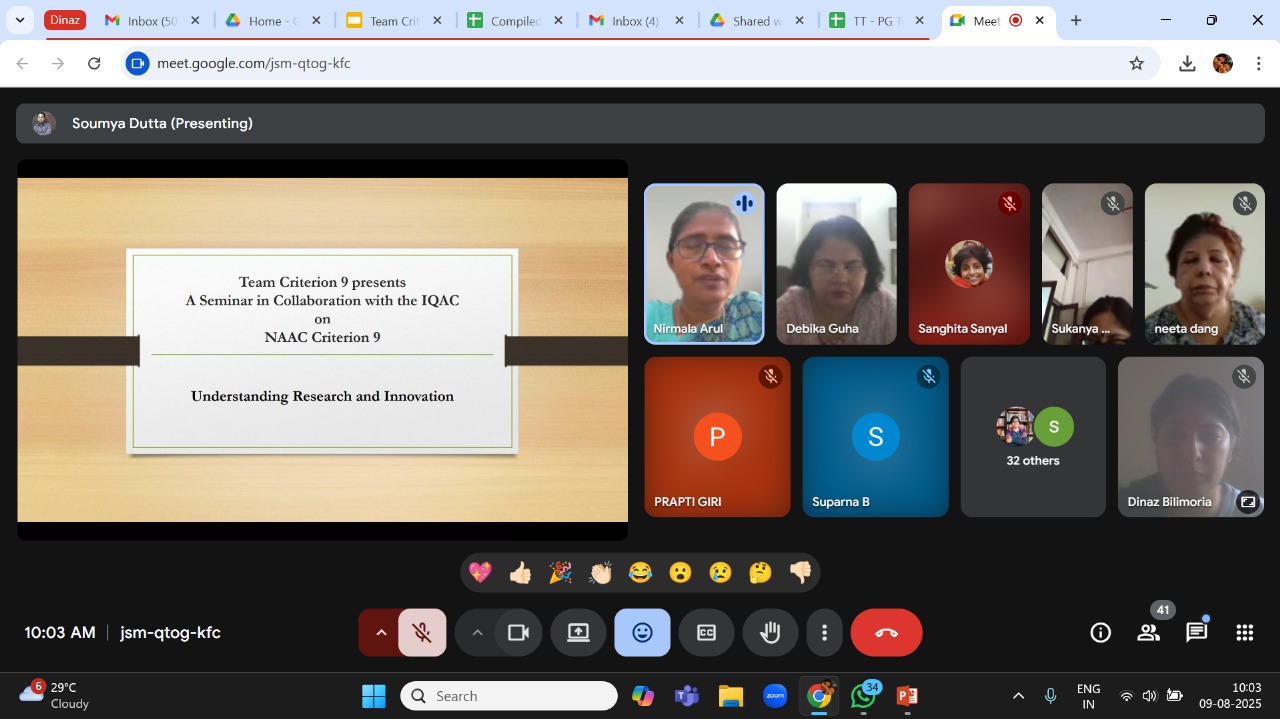Send the party popper reaction
1280x719 pixels.
(560, 573)
